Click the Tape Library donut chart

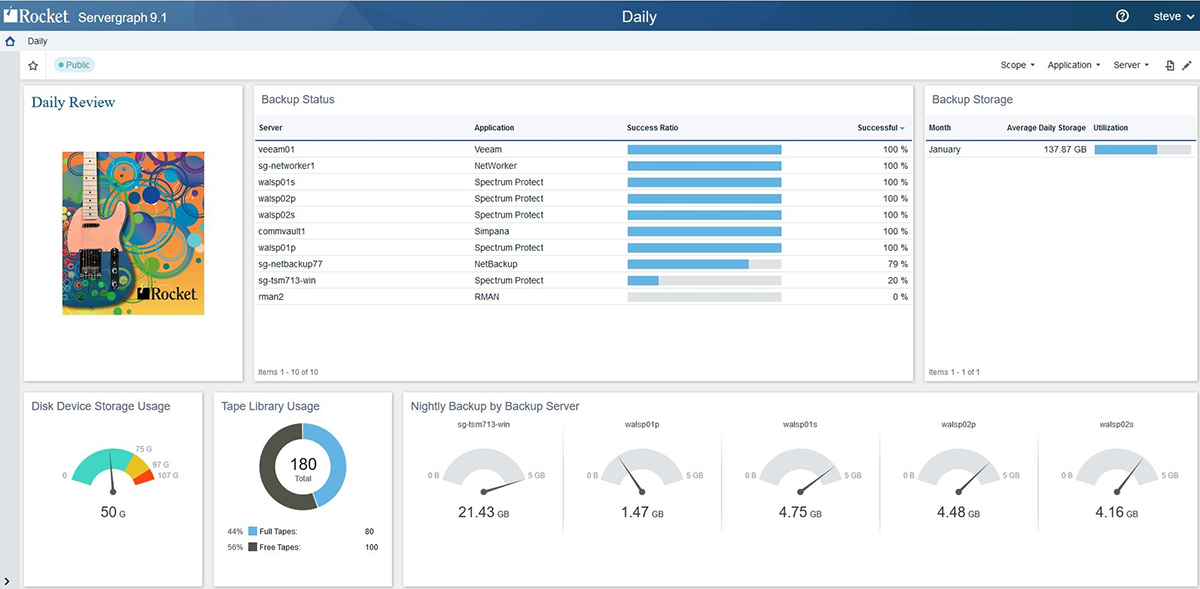[x=303, y=467]
